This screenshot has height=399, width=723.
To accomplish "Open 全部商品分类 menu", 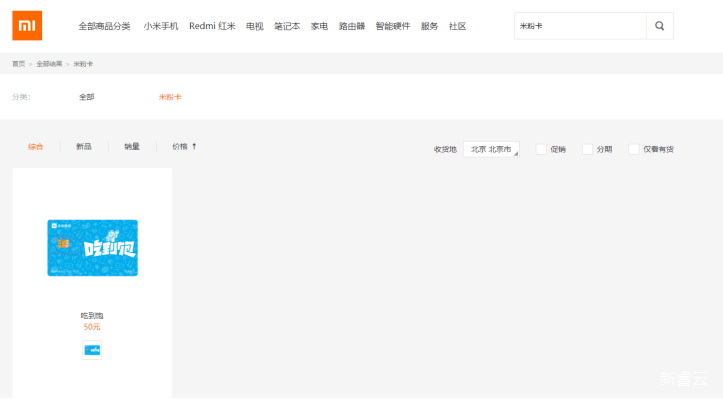I will click(104, 26).
